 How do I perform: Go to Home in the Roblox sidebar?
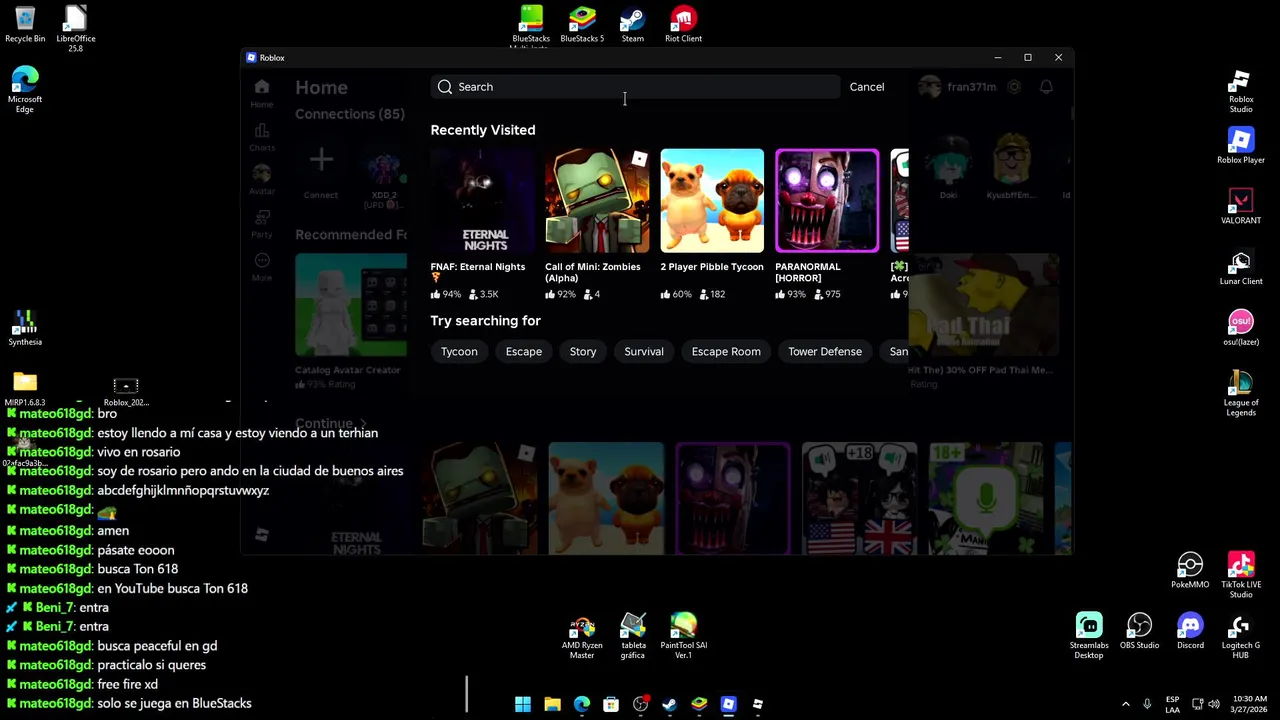click(x=262, y=93)
